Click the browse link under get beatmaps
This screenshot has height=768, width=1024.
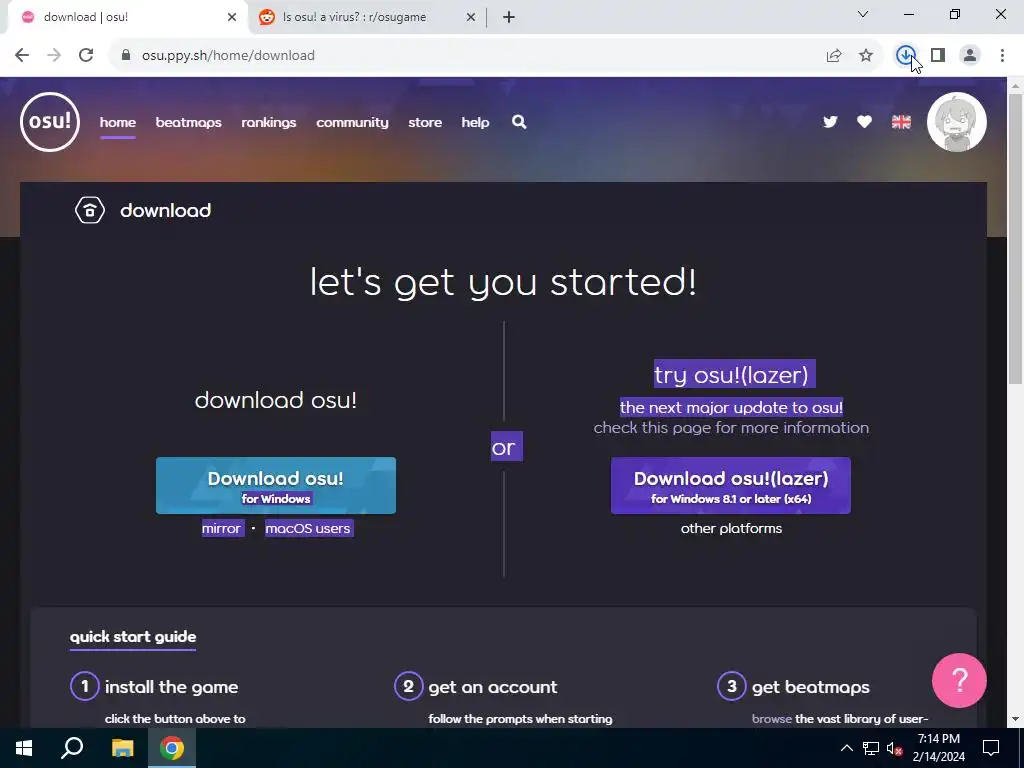771,719
